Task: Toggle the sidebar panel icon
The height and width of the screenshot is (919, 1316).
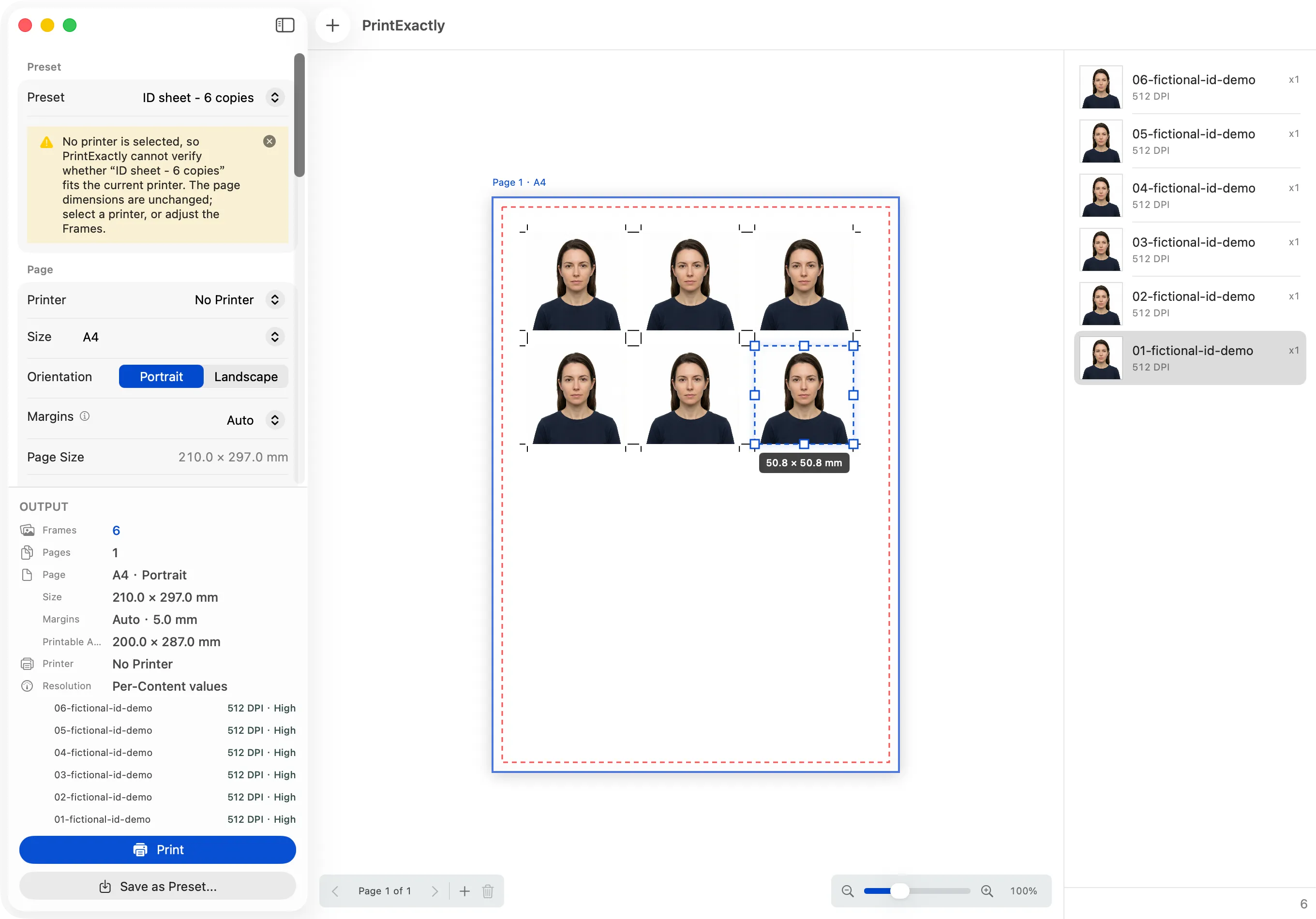Action: click(285, 25)
